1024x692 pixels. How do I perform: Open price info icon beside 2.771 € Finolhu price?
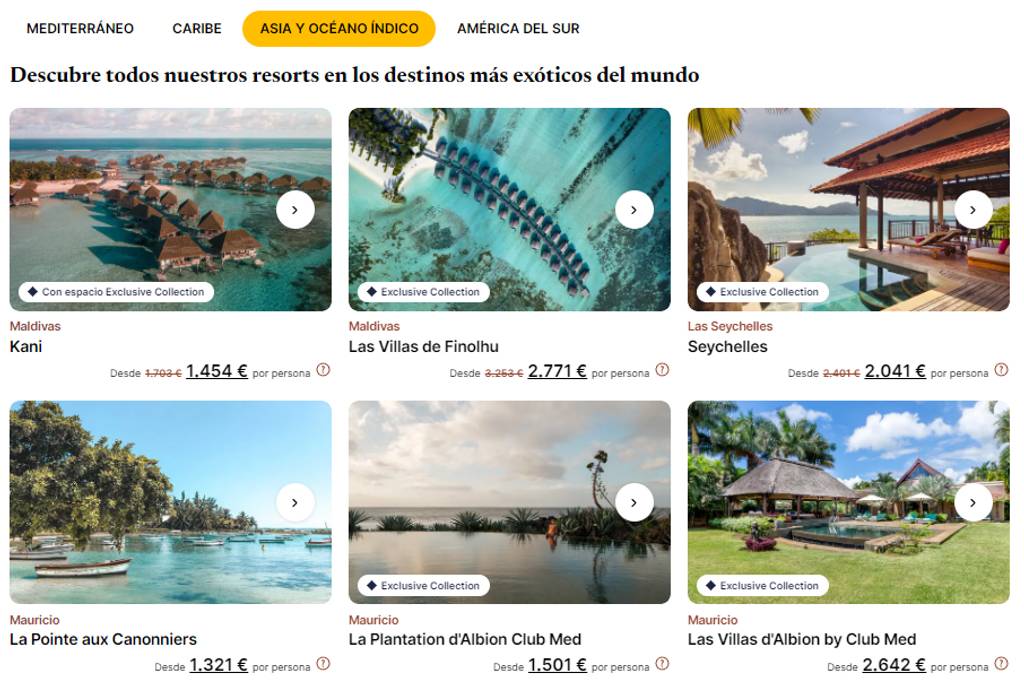click(x=662, y=370)
